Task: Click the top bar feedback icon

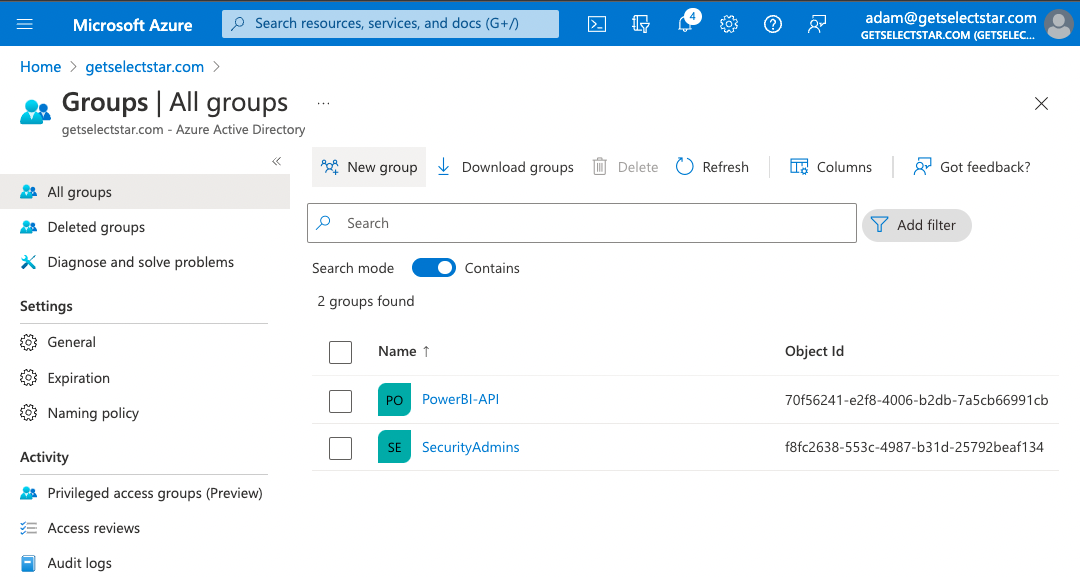Action: click(817, 24)
